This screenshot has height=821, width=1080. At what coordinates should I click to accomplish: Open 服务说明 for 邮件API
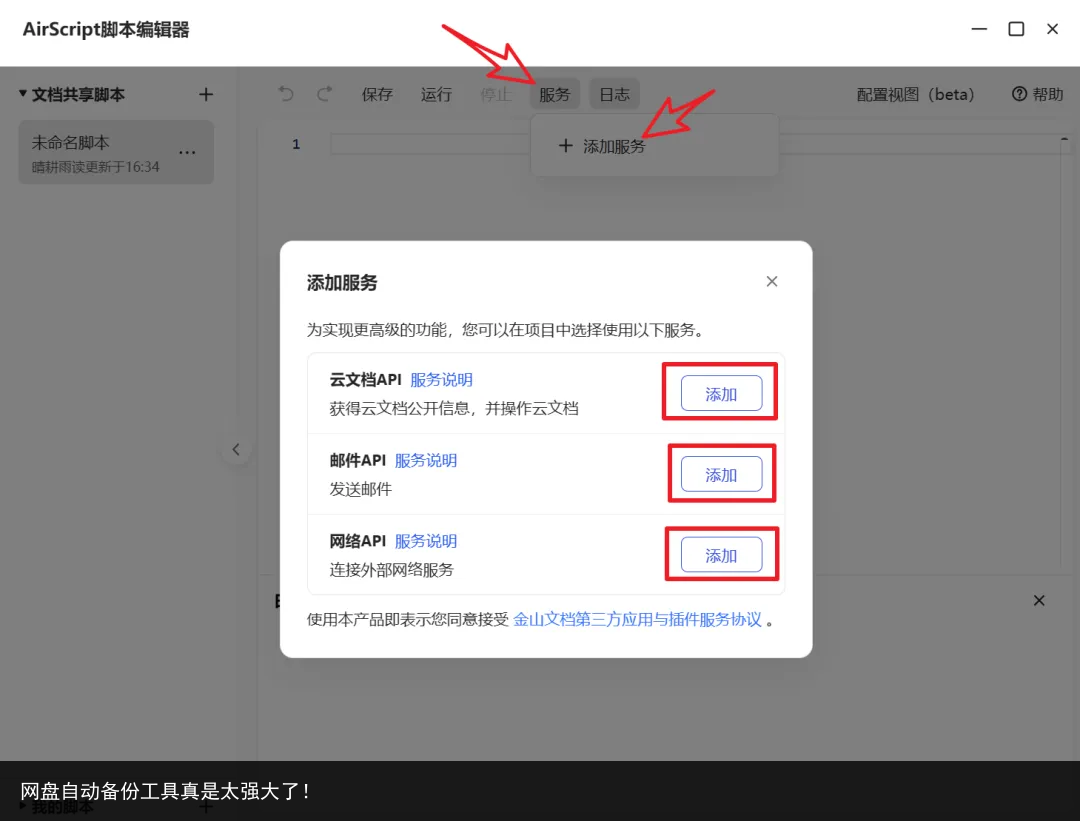point(426,460)
